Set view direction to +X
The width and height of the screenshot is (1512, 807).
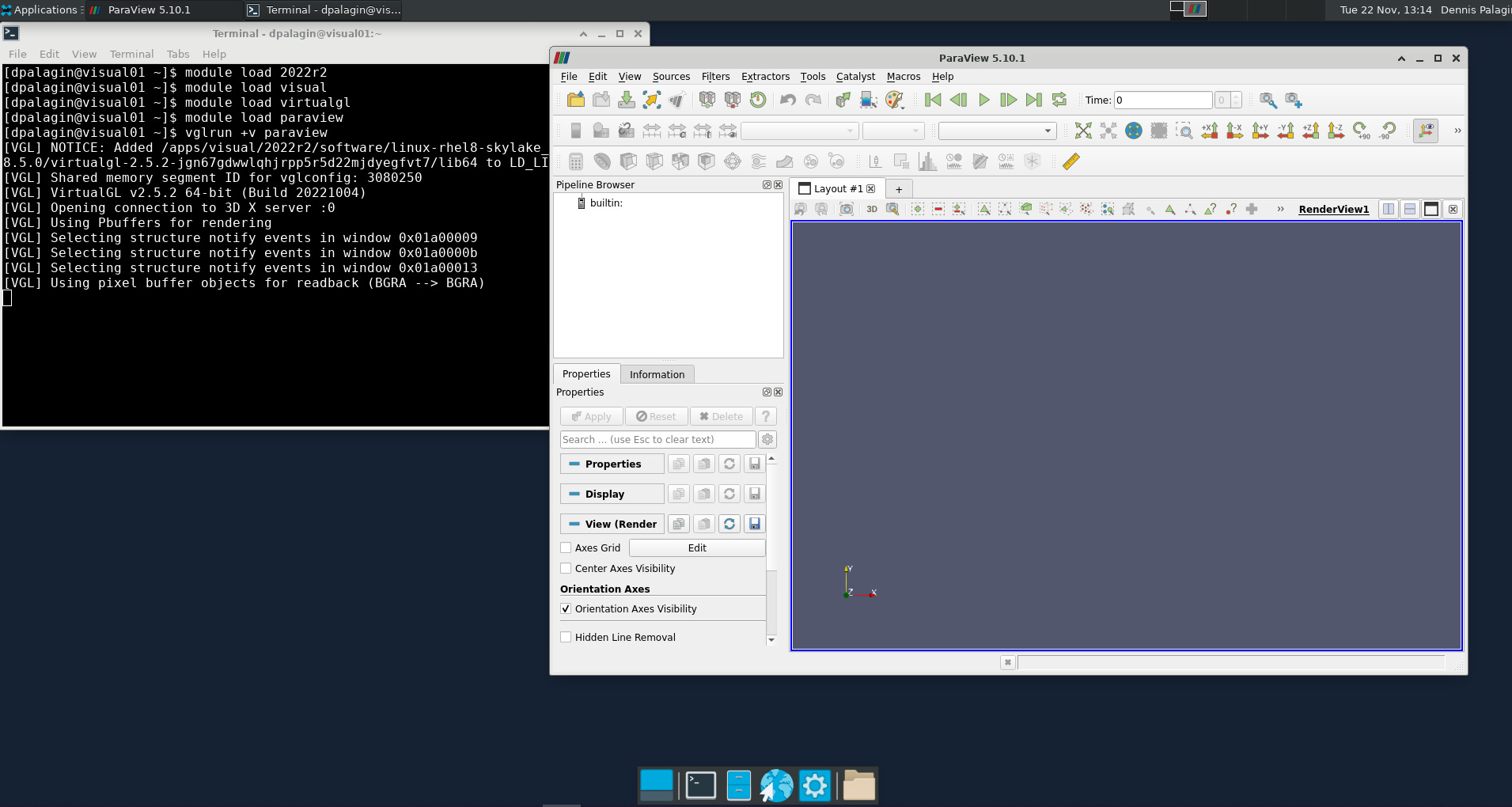click(x=1210, y=131)
